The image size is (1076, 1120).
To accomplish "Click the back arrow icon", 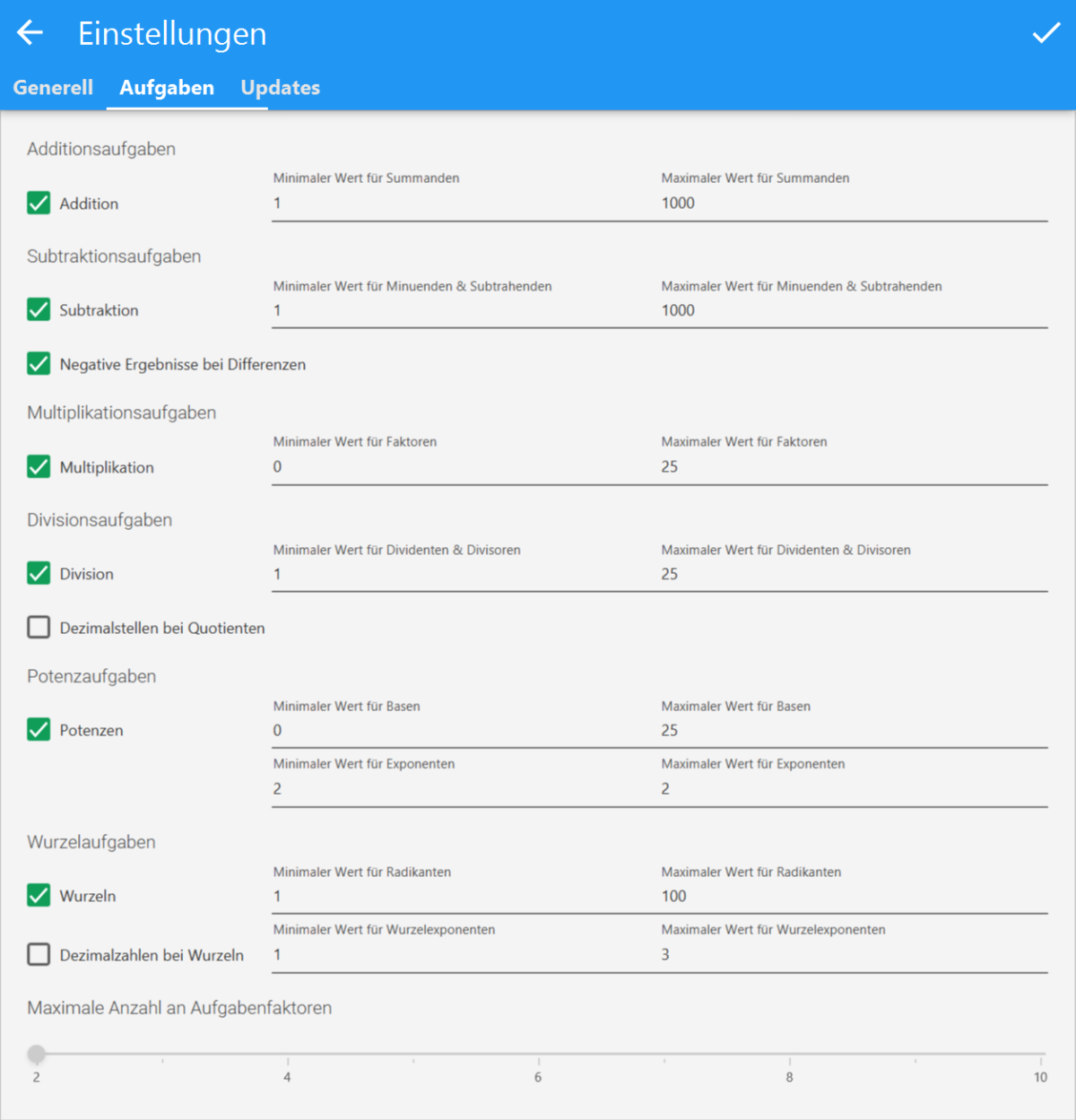I will coord(30,33).
